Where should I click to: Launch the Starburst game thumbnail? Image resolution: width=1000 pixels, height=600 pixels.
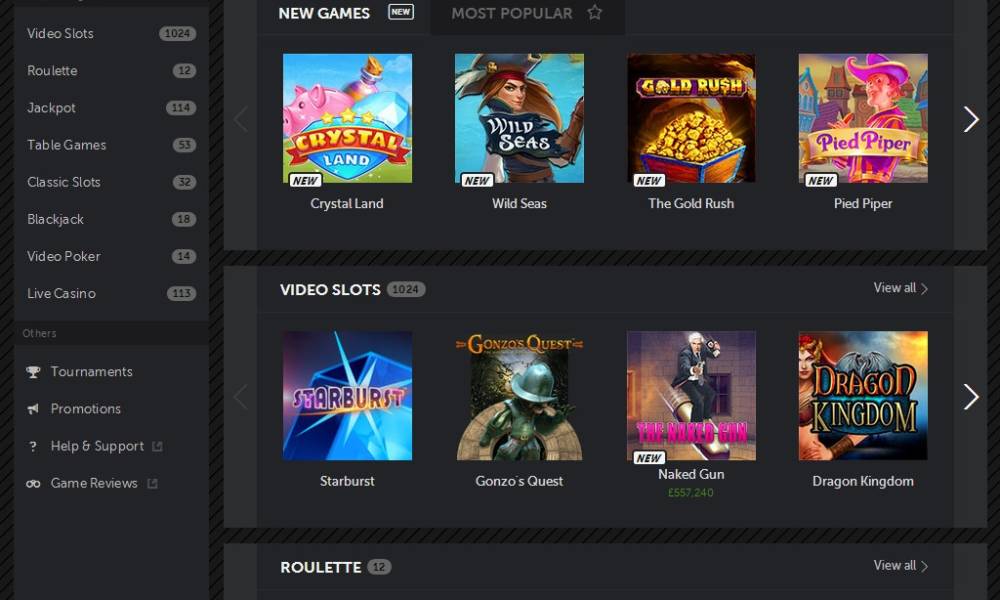pyautogui.click(x=348, y=395)
